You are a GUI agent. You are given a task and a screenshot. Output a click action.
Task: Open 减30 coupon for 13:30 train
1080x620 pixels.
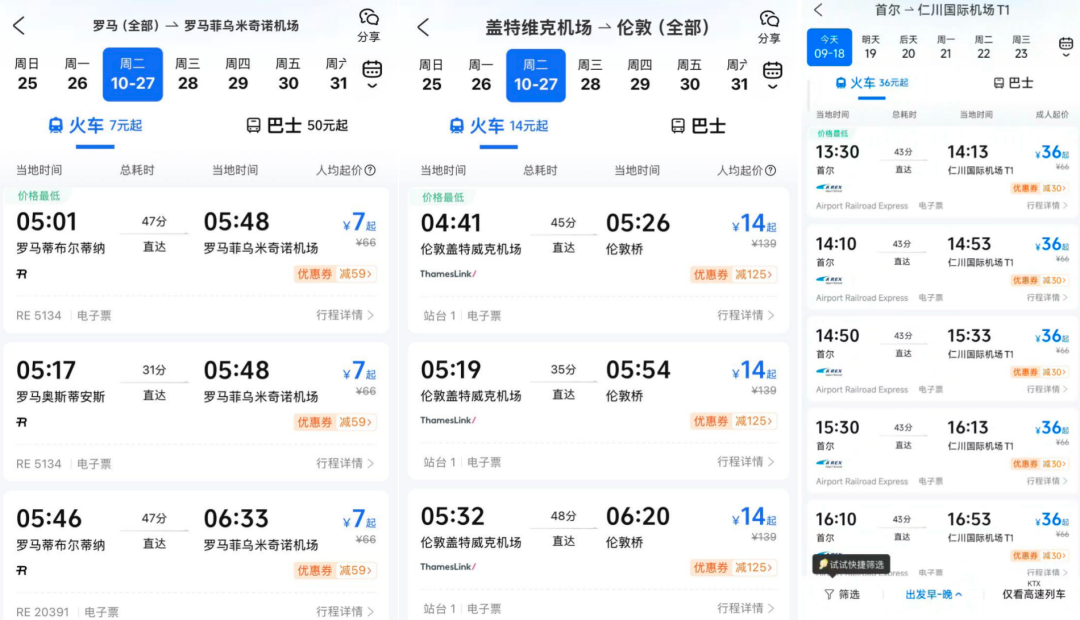pos(1039,188)
